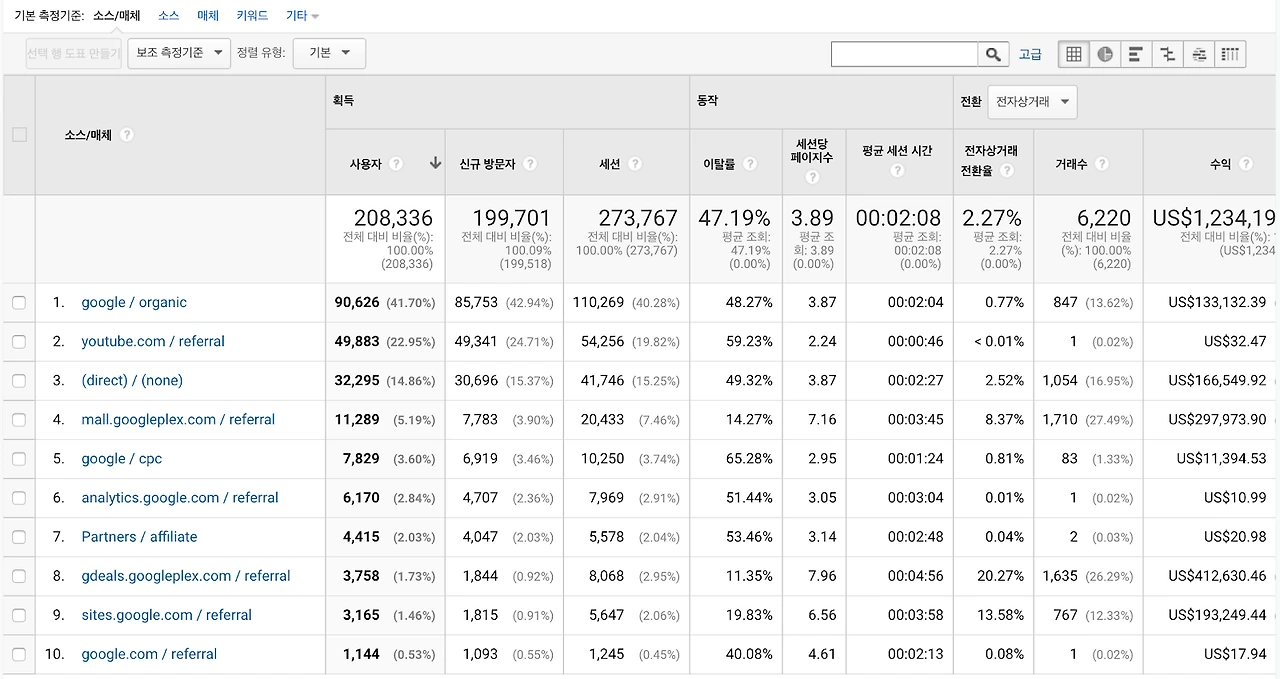
Task: Open Partners / affiliate source link
Action: tap(139, 536)
